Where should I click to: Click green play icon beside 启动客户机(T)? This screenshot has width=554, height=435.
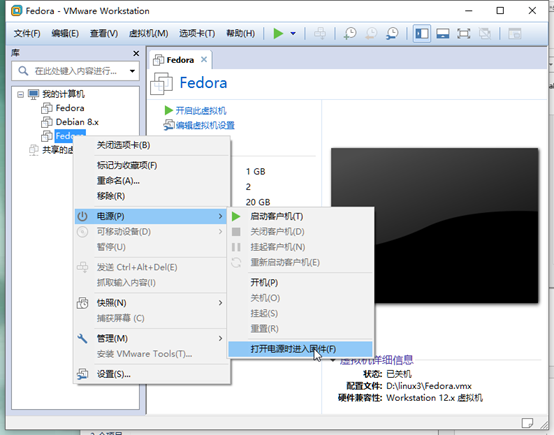[x=236, y=216]
